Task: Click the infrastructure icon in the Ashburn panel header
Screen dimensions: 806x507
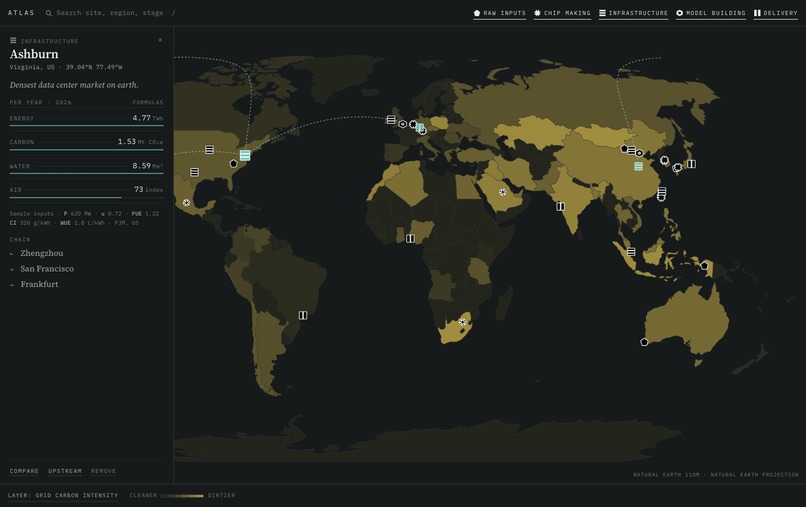Action: coord(13,41)
